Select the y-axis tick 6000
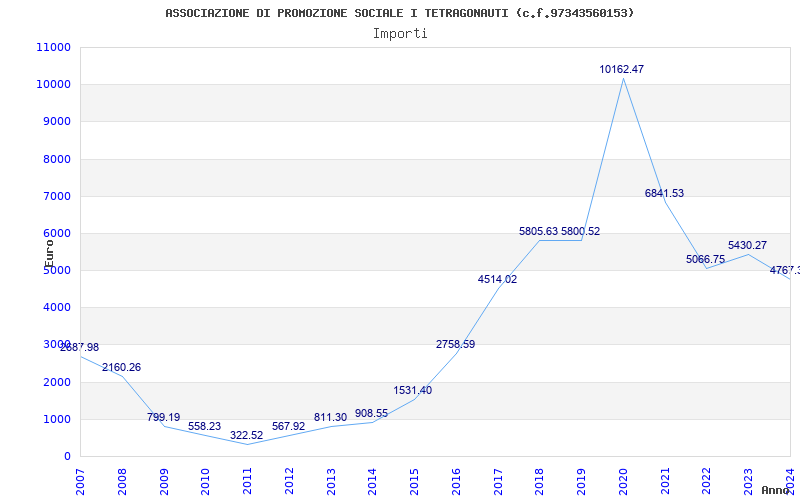The image size is (800, 500). pyautogui.click(x=57, y=233)
